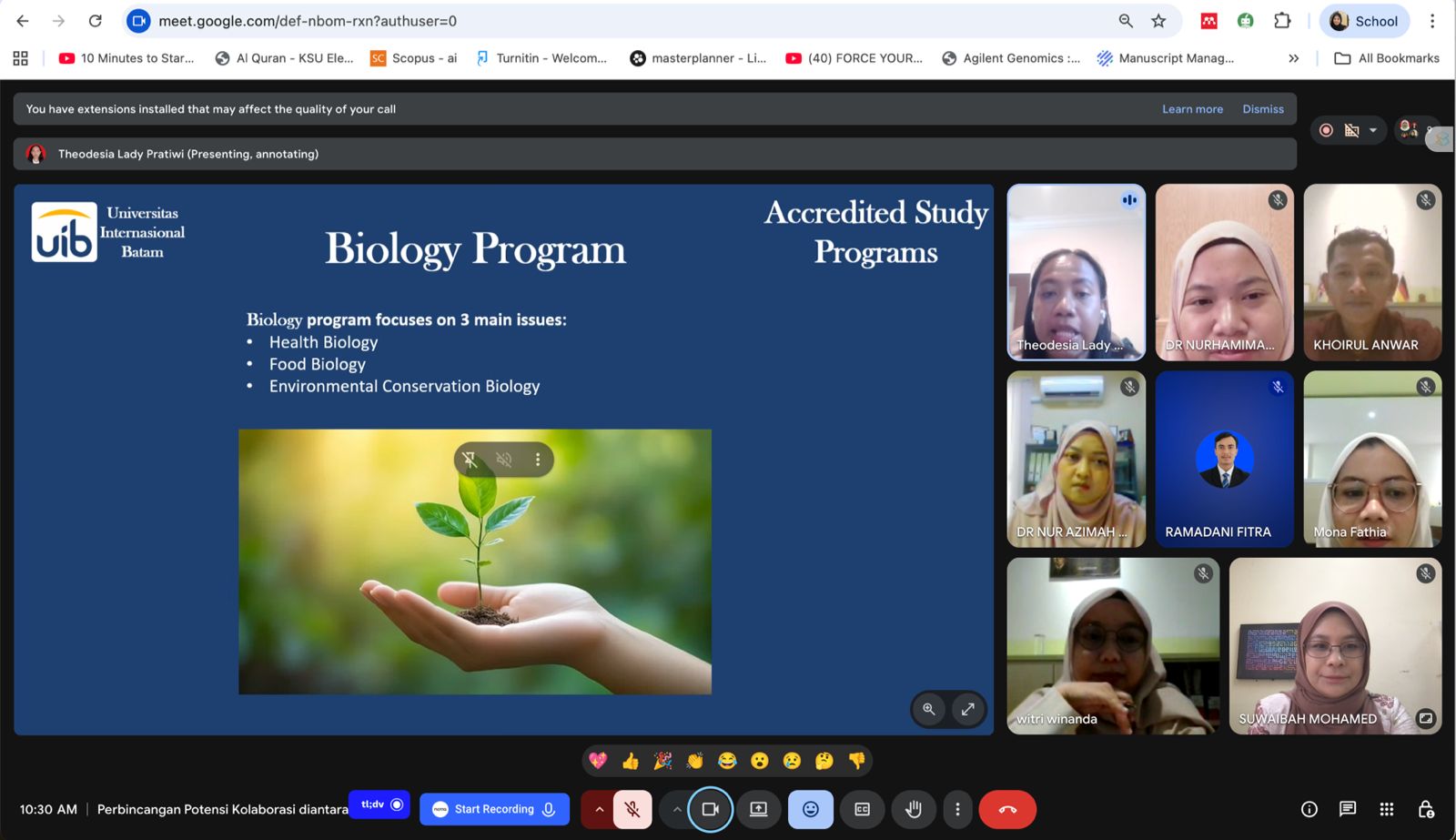Raise hand in the meeting
Viewport: 1456px width, 840px height.
[913, 809]
